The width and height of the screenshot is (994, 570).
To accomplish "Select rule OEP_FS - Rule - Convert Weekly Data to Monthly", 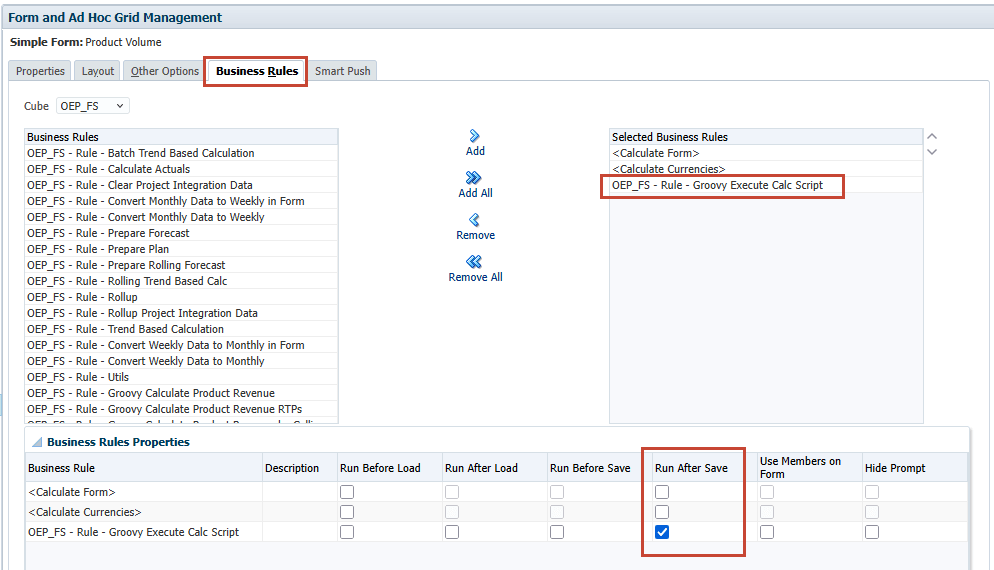I will (181, 361).
